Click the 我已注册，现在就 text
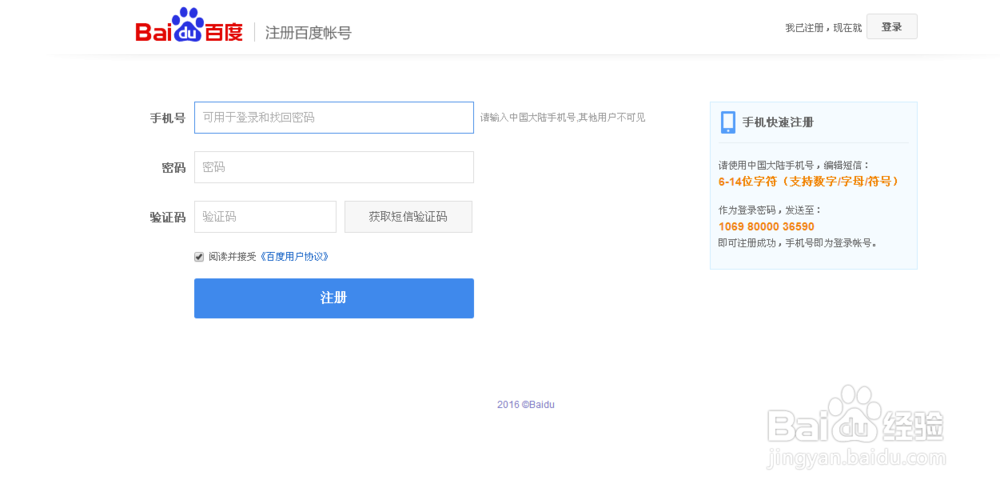 (x=823, y=28)
